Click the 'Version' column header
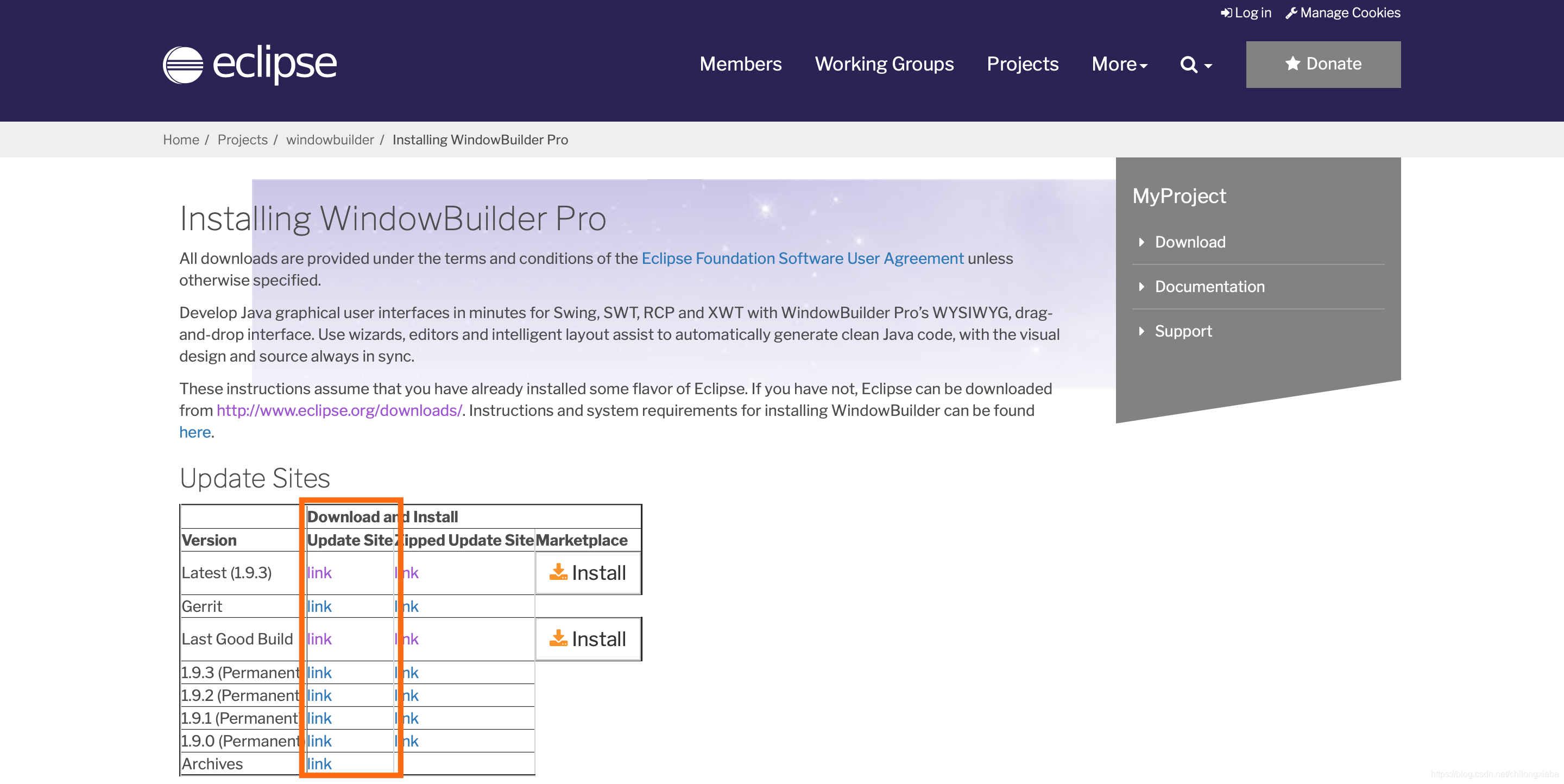 210,540
